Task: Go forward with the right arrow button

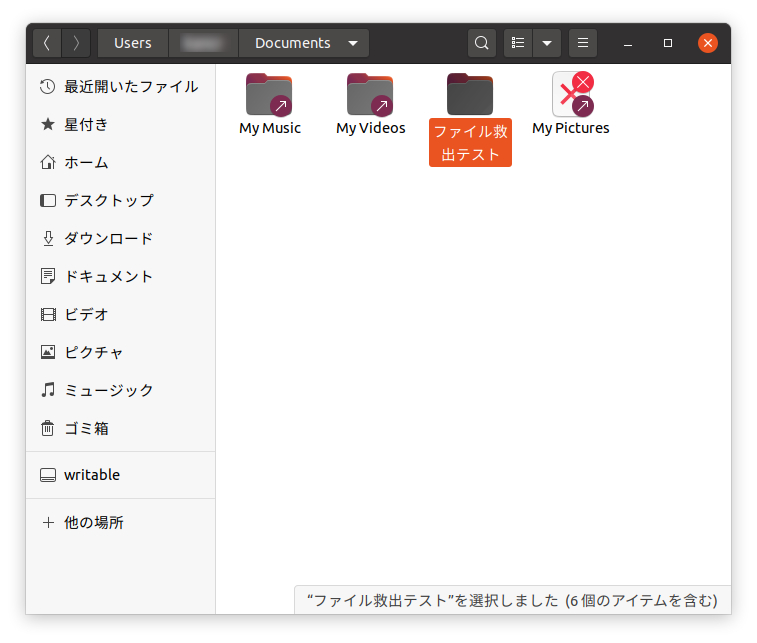Action: click(x=76, y=43)
